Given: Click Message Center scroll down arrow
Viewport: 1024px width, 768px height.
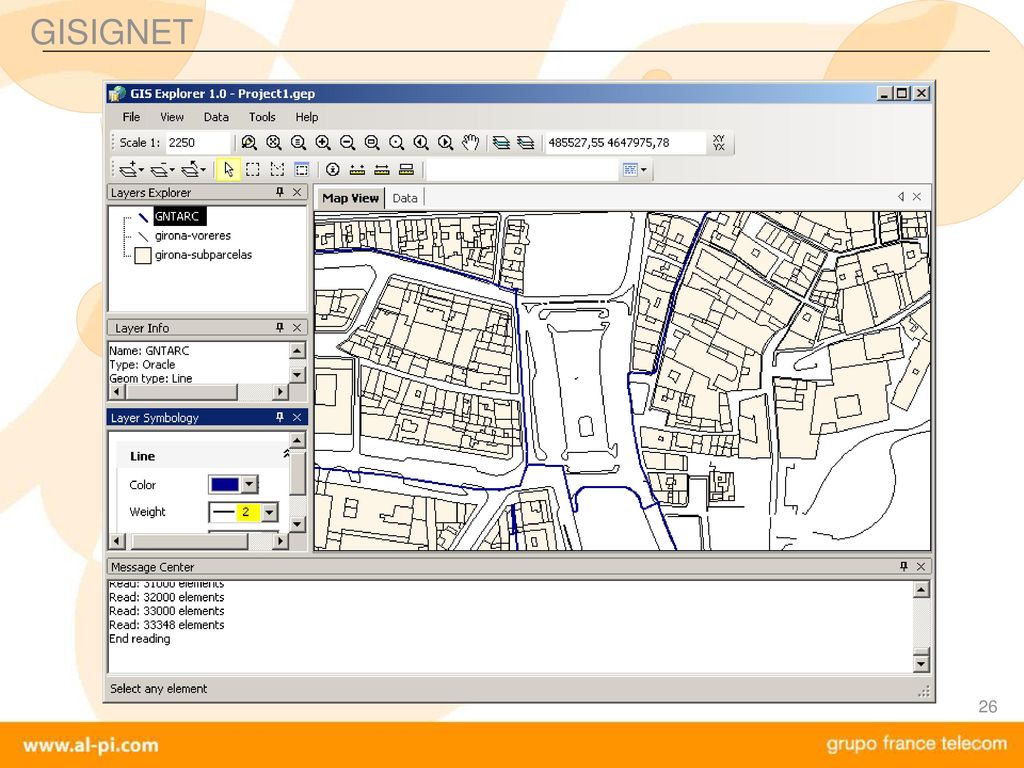Looking at the screenshot, I should 921,664.
